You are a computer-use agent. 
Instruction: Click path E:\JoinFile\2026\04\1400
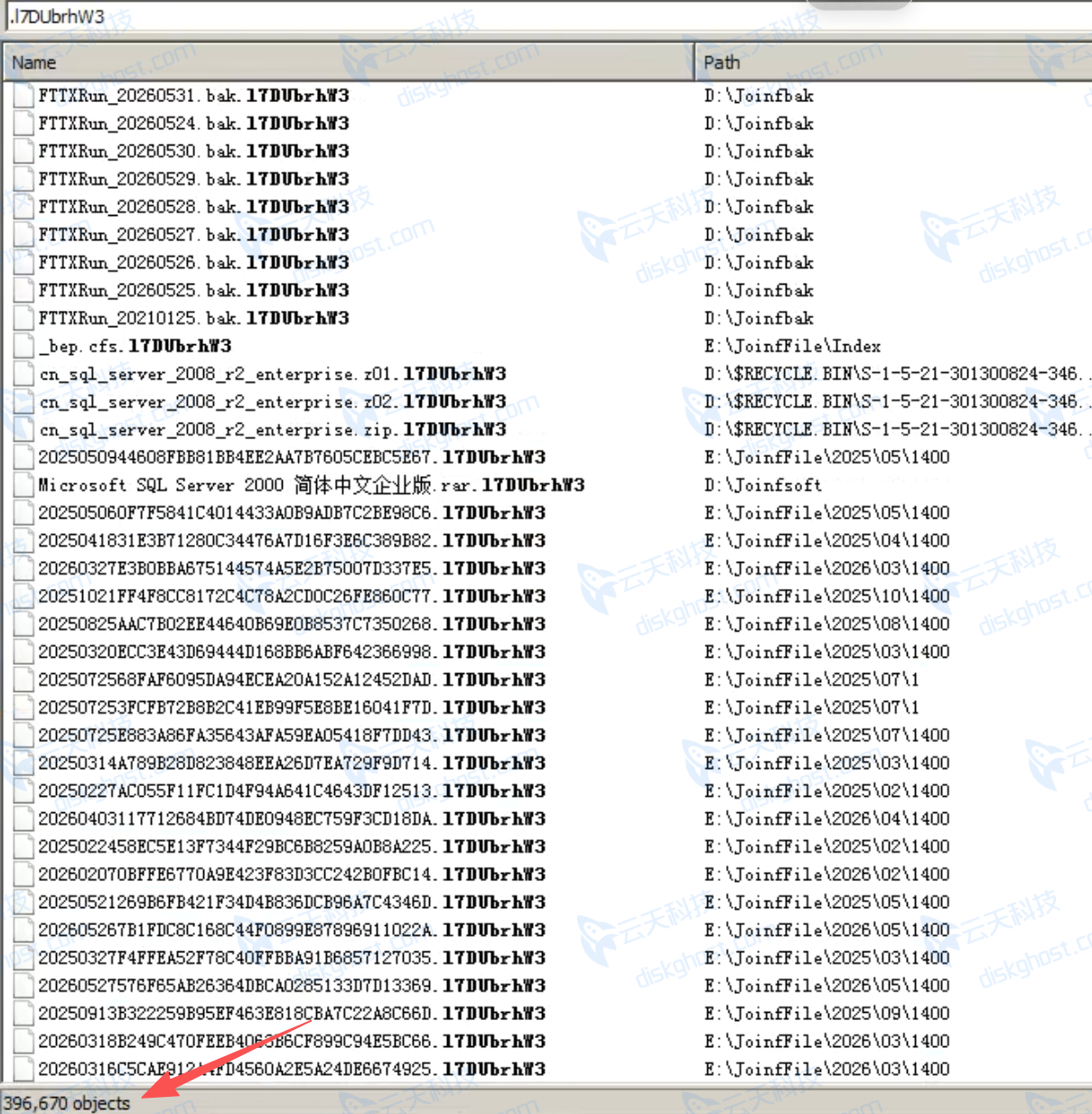826,819
